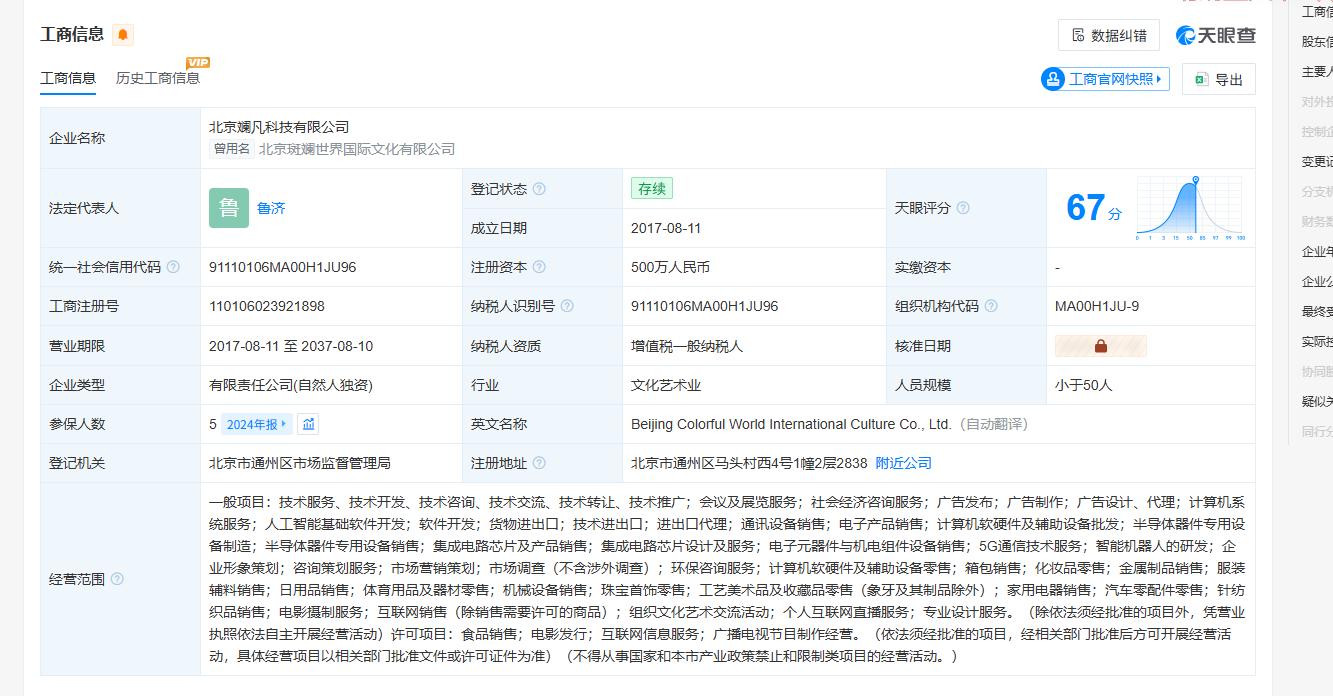Select the 工商信息 tab
The image size is (1333, 696).
pyautogui.click(x=68, y=78)
